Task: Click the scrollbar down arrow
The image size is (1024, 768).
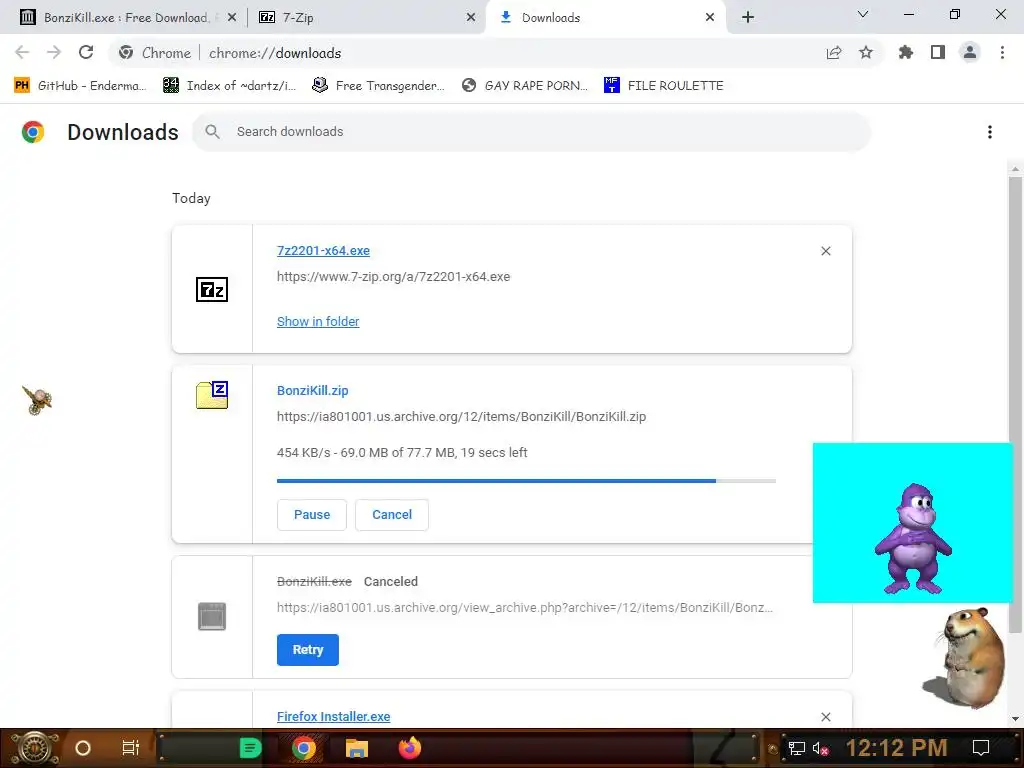Action: click(1015, 719)
